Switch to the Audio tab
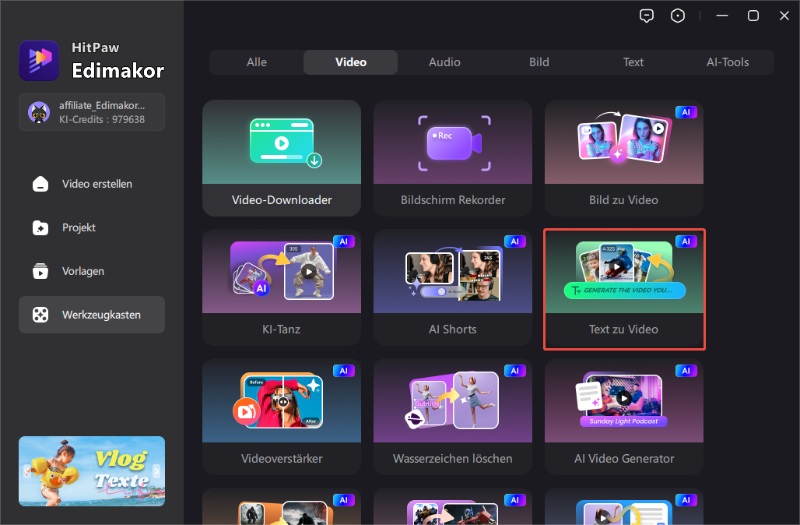Screen dimensions: 800x525 tap(445, 62)
